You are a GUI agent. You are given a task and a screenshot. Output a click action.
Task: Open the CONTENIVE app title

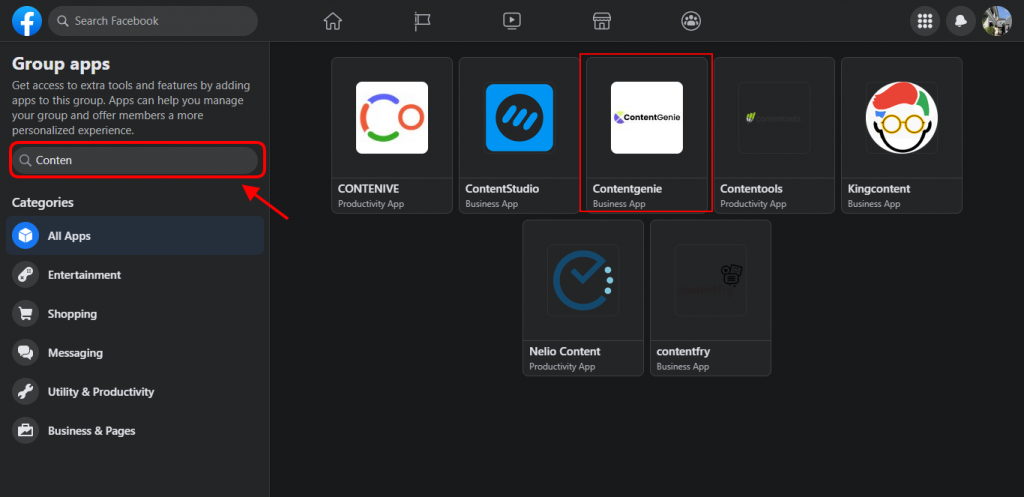click(x=368, y=189)
